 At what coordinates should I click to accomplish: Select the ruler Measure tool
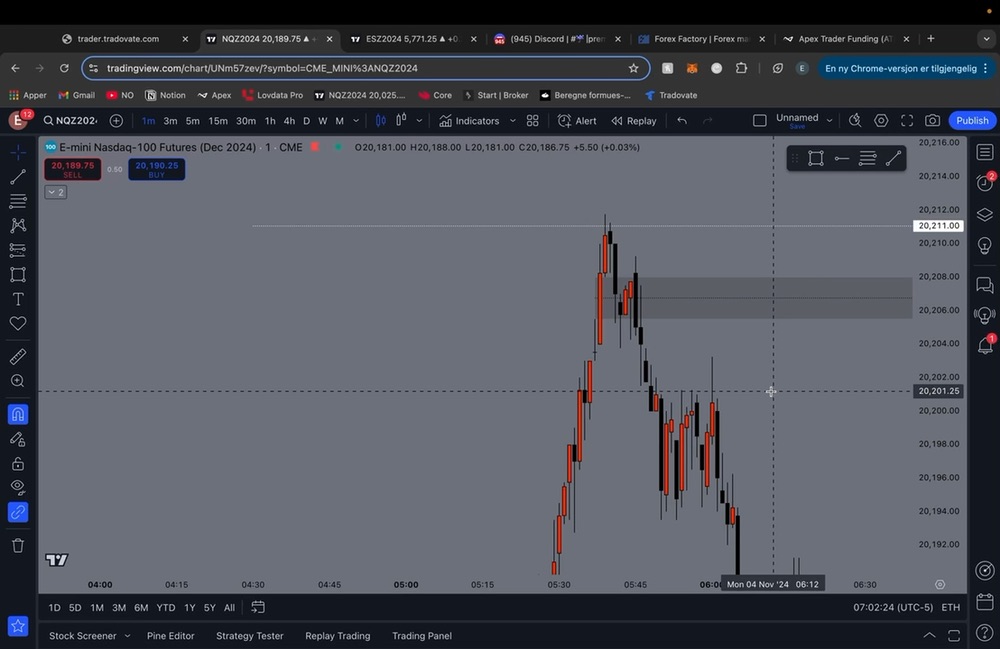18,356
